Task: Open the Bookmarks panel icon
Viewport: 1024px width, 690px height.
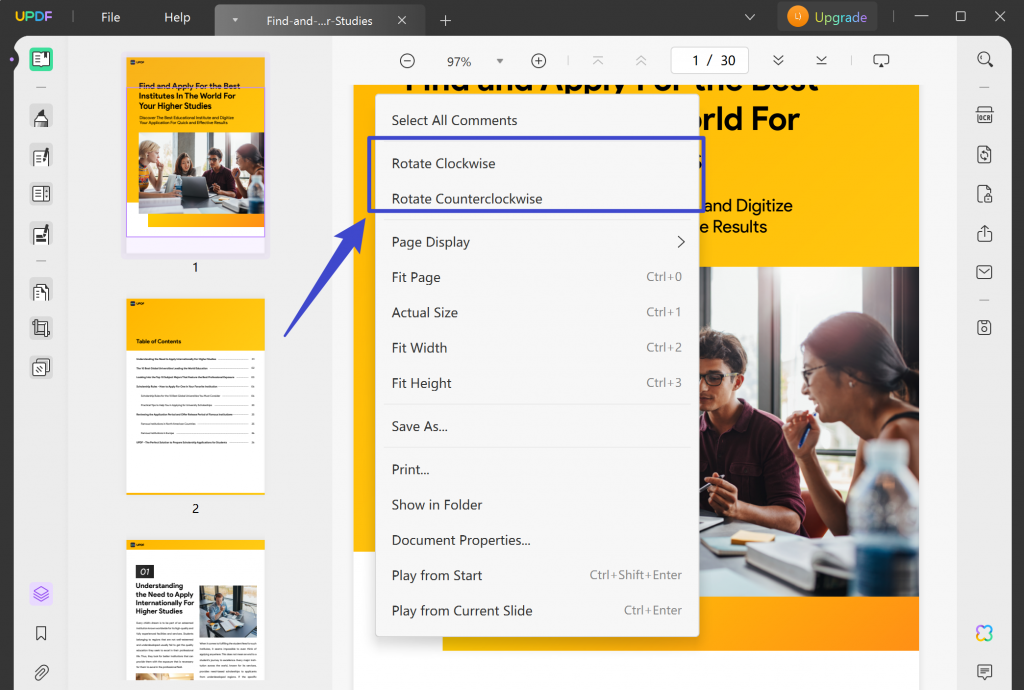Action: (40, 632)
